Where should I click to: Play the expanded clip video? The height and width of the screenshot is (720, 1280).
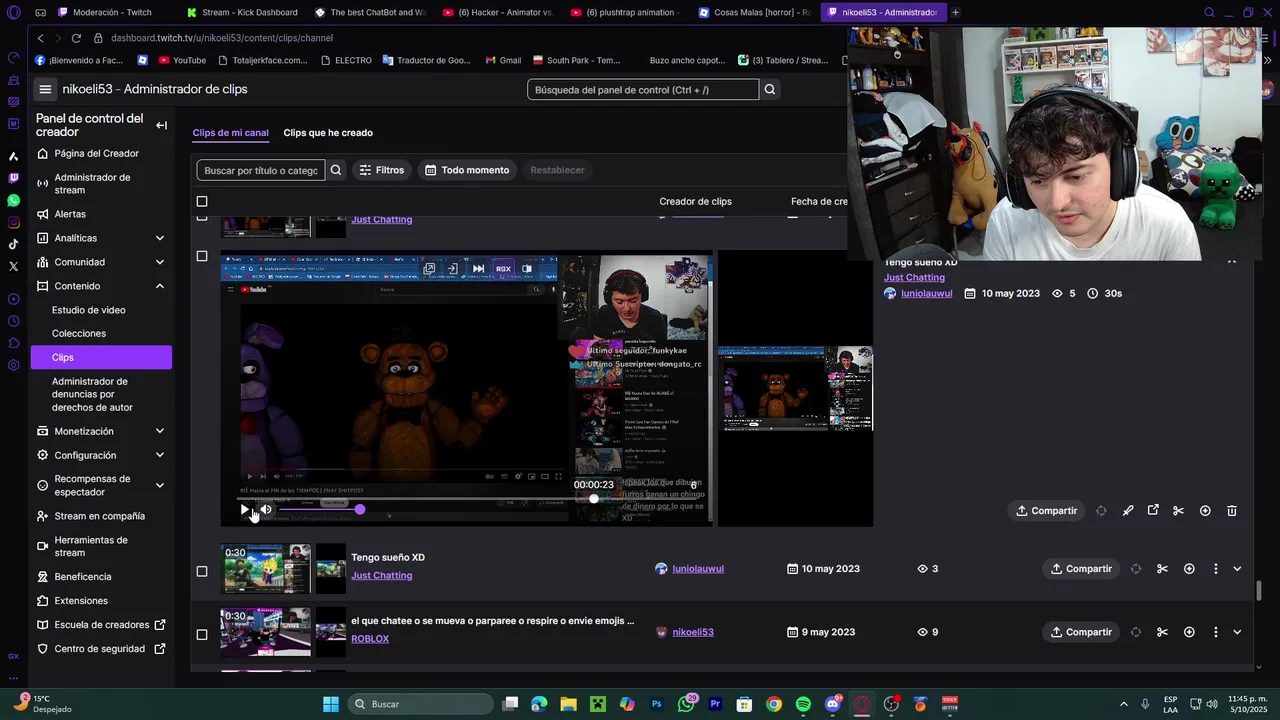pyautogui.click(x=245, y=509)
